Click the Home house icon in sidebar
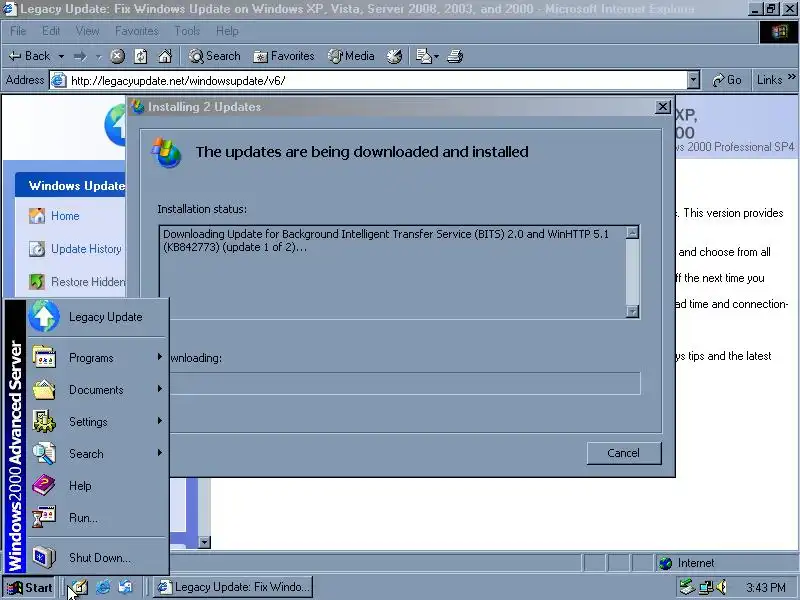Image resolution: width=800 pixels, height=600 pixels. 37,216
